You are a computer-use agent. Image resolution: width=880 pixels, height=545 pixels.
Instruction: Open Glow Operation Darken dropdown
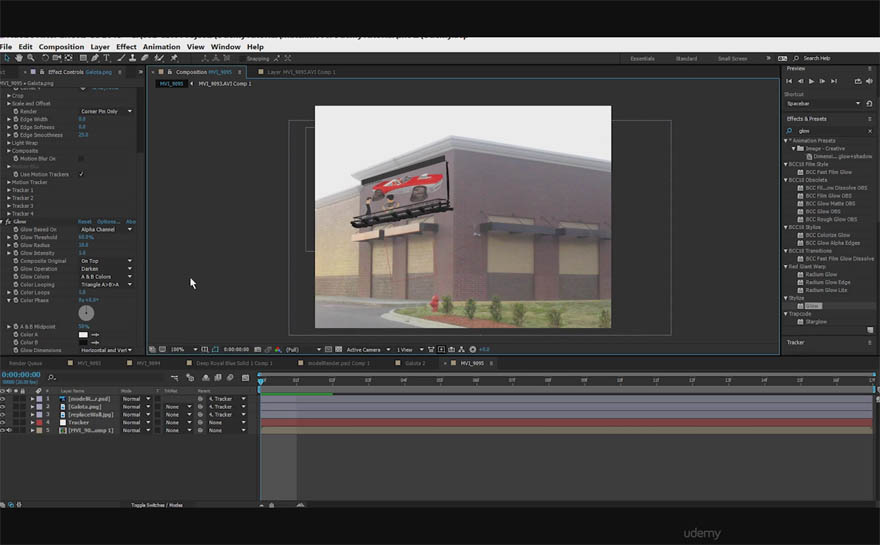point(106,268)
